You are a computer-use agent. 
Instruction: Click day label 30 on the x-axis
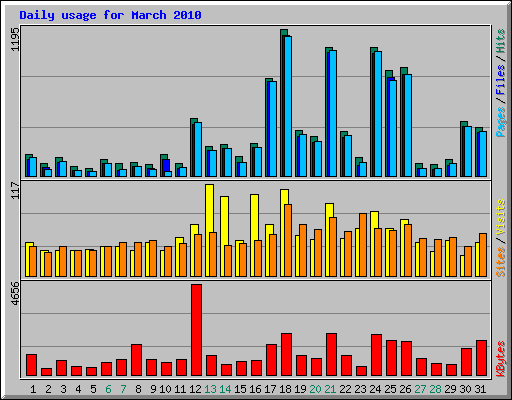(x=465, y=389)
